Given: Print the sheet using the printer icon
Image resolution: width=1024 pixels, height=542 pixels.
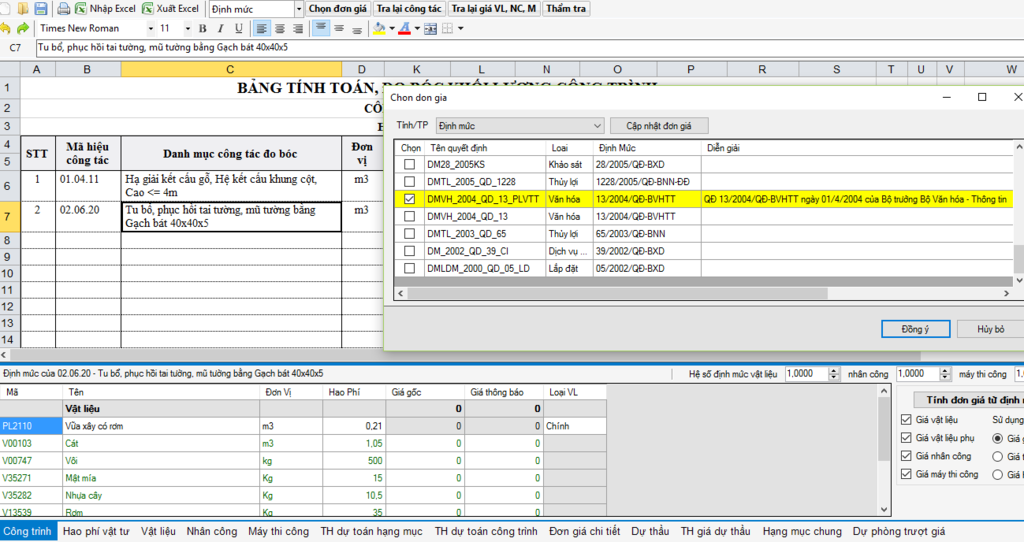Looking at the screenshot, I should (x=63, y=8).
